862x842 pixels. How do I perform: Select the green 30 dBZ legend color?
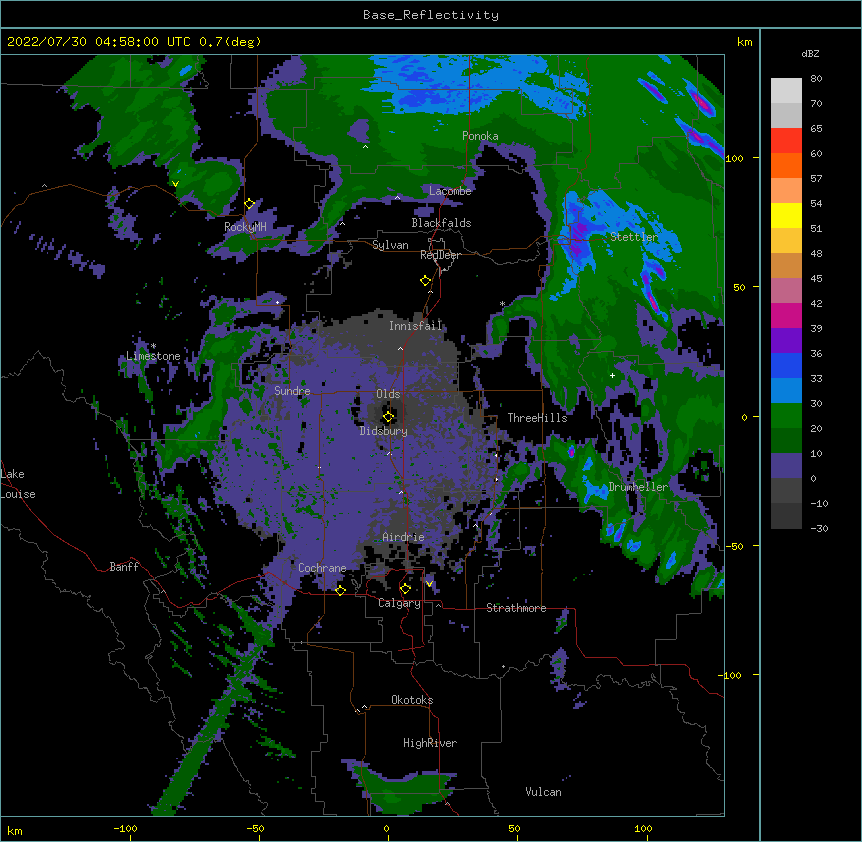pyautogui.click(x=786, y=416)
